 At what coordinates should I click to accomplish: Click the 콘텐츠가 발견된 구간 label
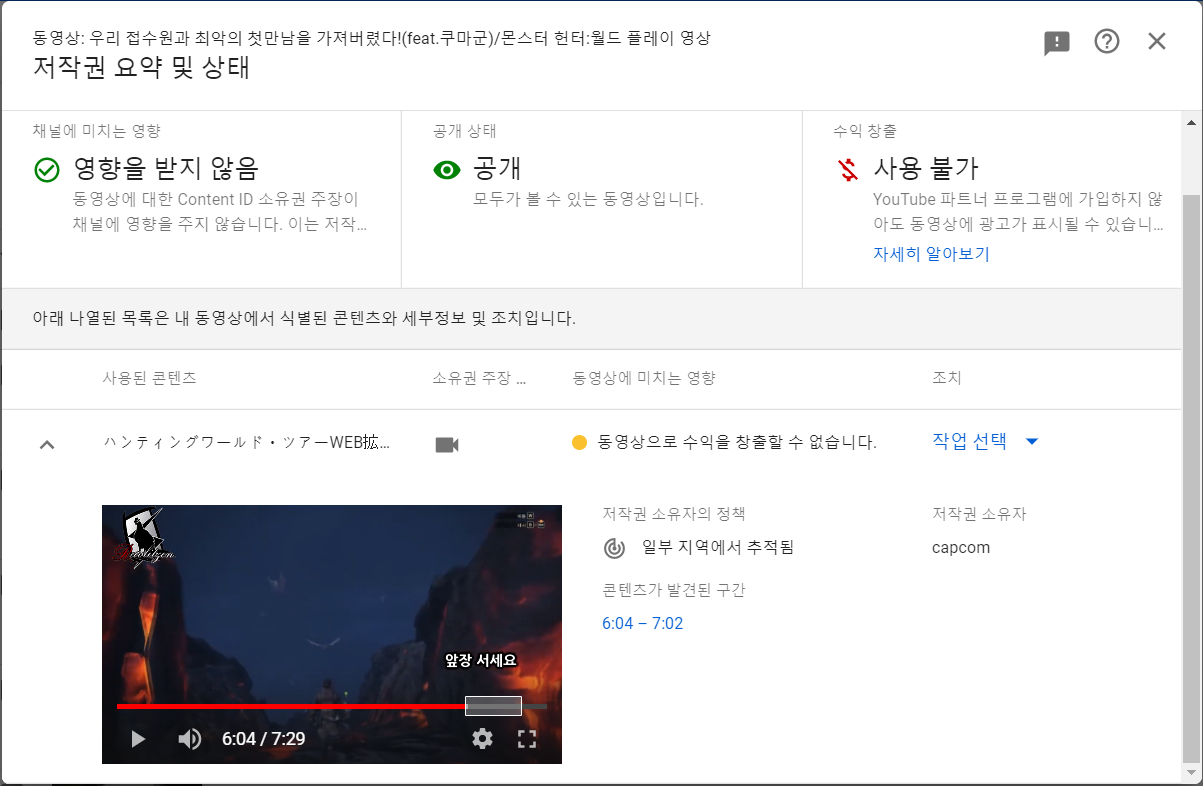click(674, 590)
